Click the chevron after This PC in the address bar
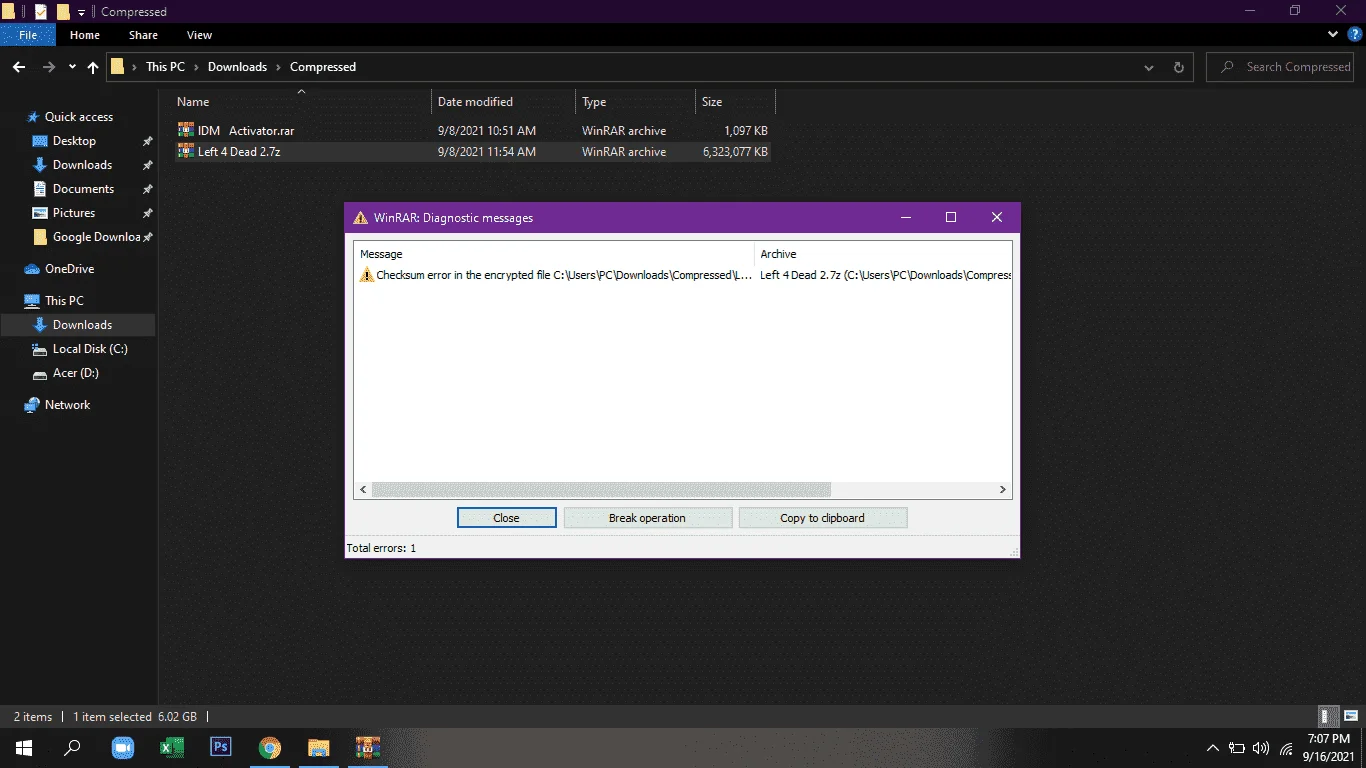 click(x=196, y=67)
